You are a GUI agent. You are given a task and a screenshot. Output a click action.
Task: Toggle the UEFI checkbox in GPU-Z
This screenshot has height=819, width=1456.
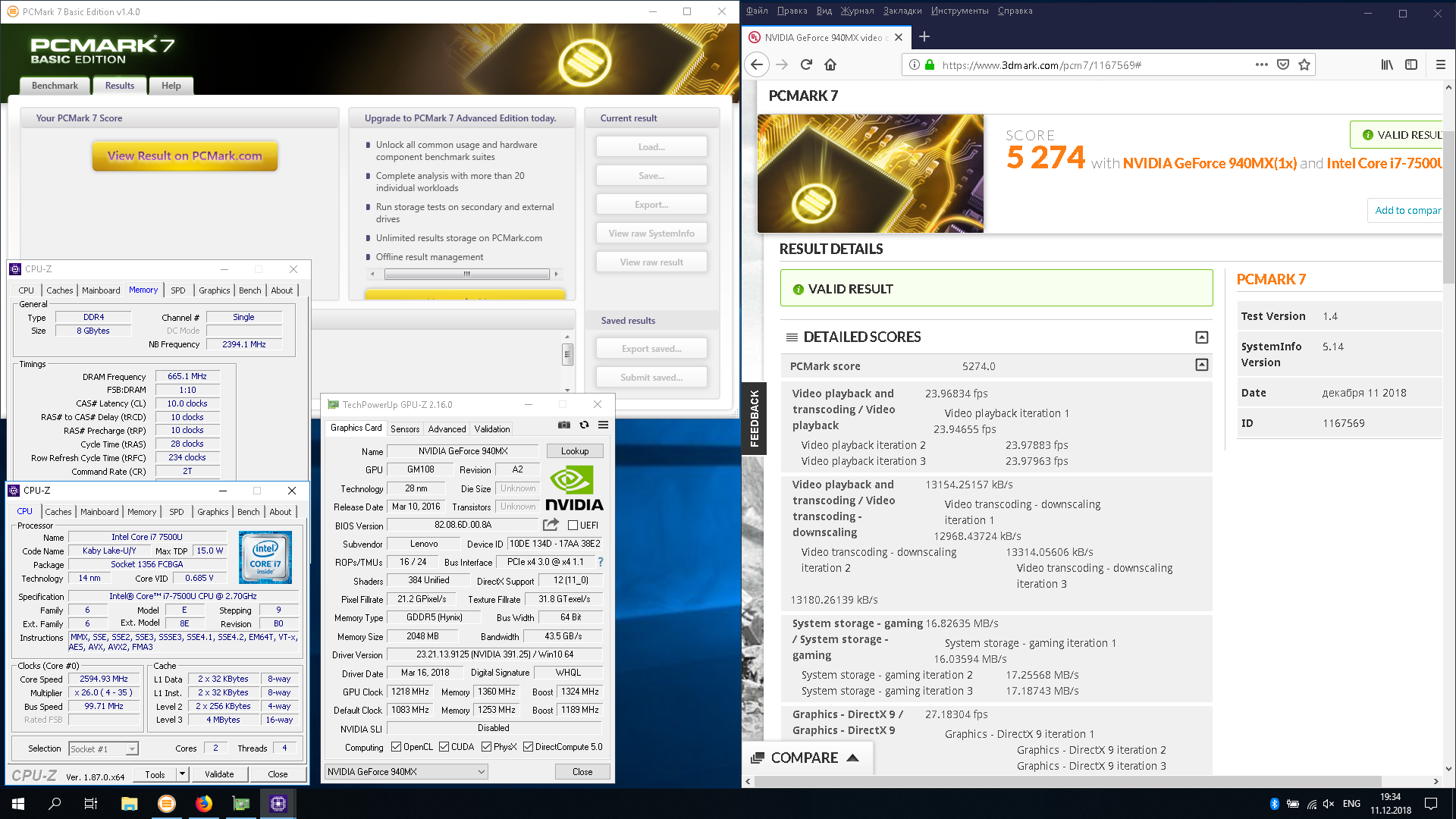573,525
